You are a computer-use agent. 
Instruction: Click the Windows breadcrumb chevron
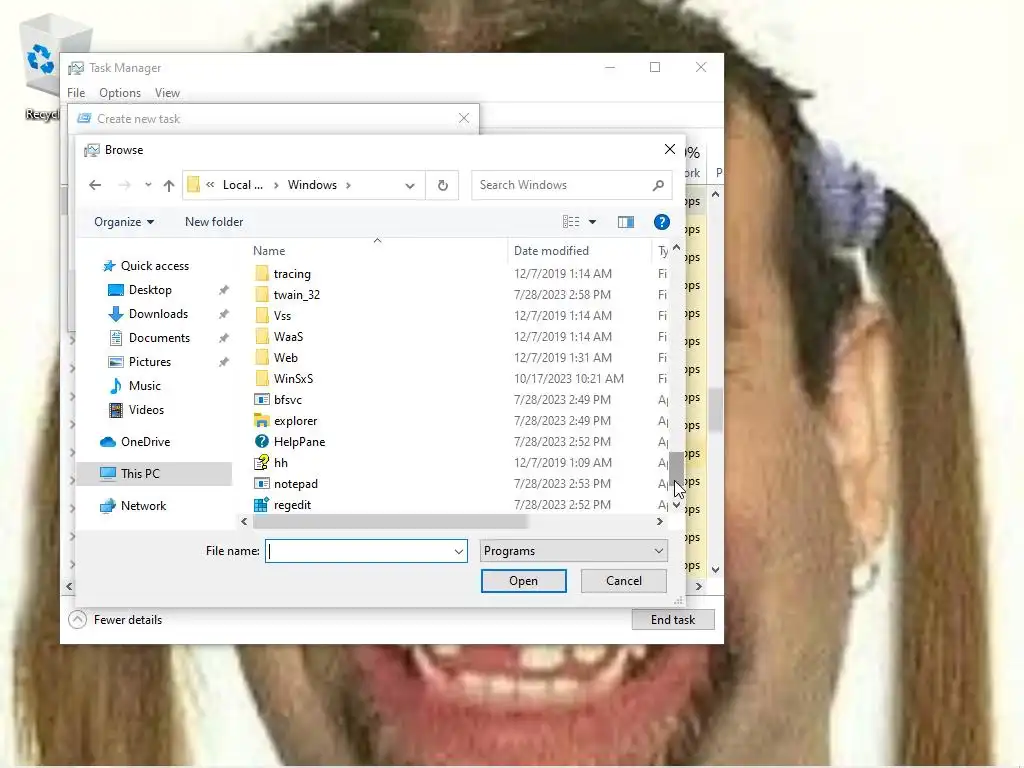[x=348, y=185]
